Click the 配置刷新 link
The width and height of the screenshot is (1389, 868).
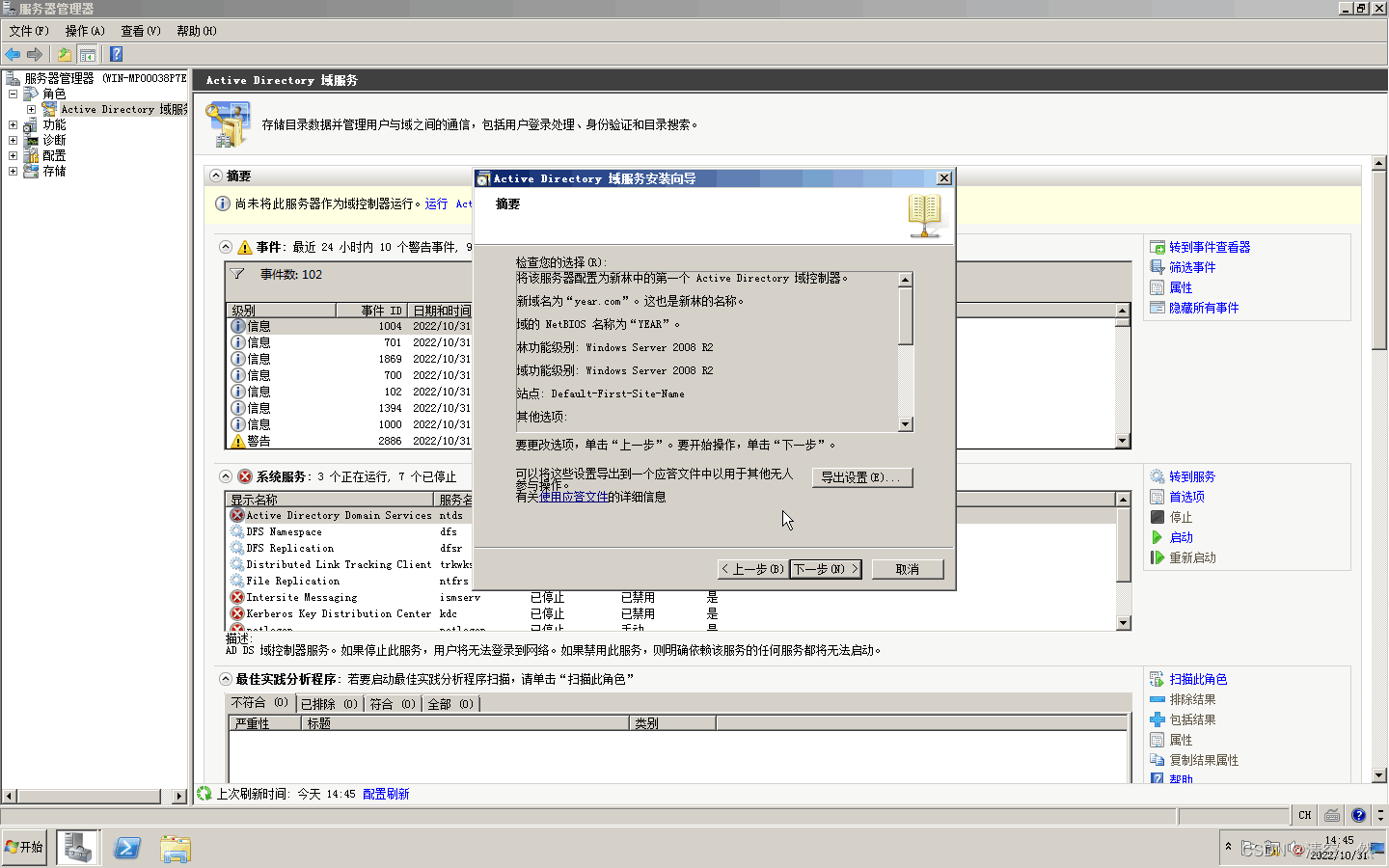point(386,794)
